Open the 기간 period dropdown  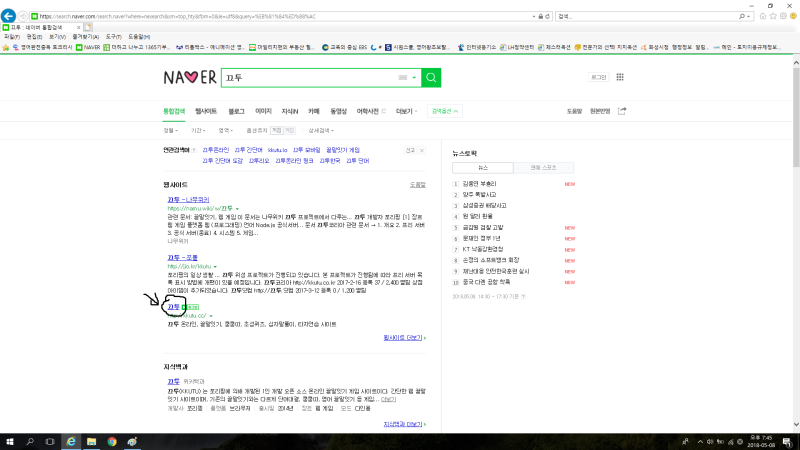point(198,131)
